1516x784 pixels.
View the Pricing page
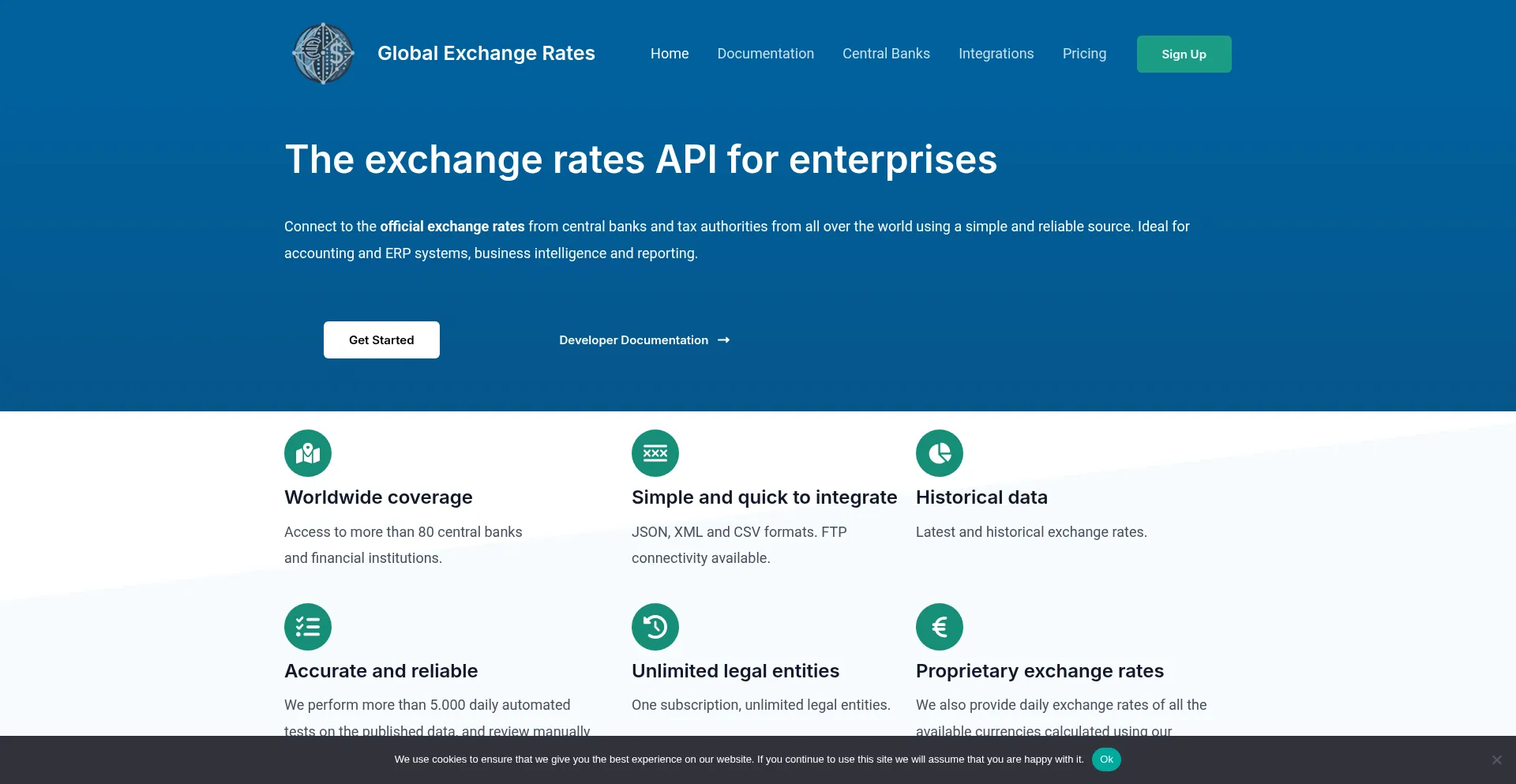coord(1084,54)
